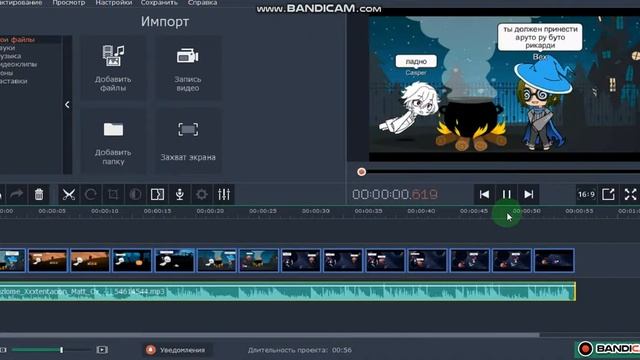Open the Справка menu
640x360 pixels.
202,3
